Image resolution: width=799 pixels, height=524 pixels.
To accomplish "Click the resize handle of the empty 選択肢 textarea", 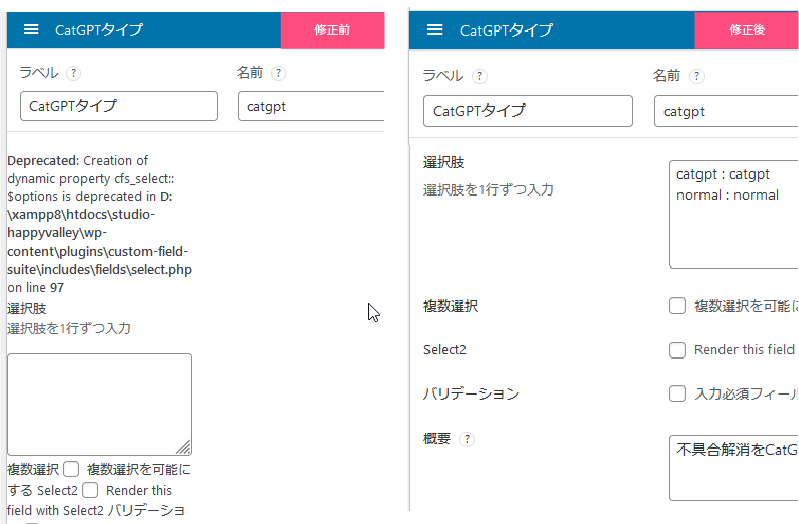I will tap(184, 448).
